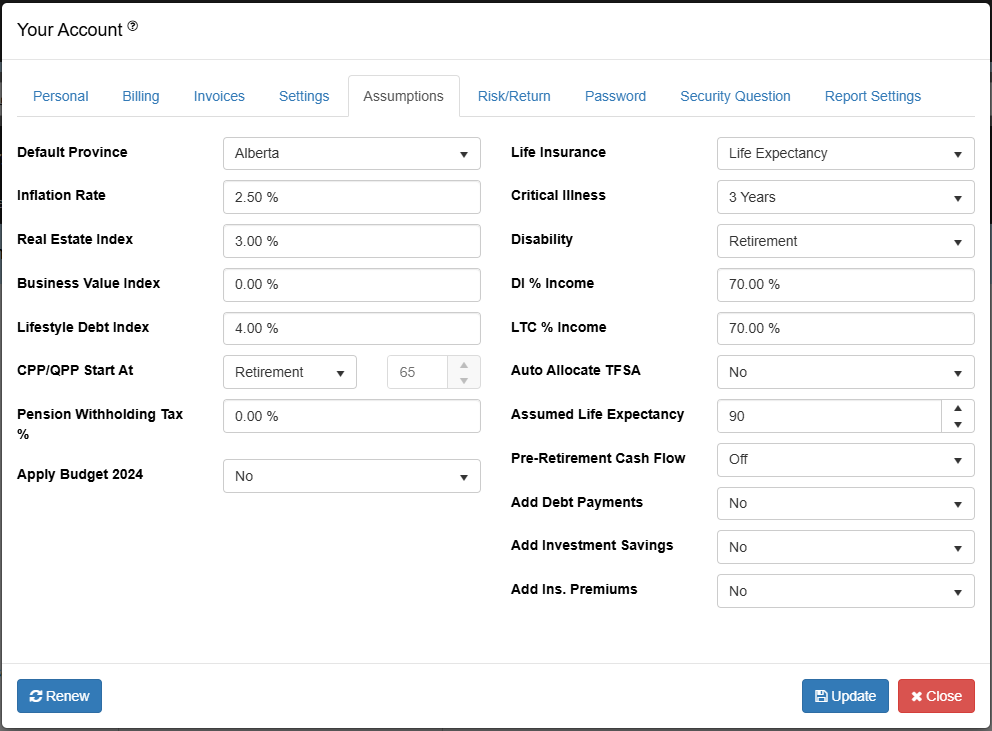Decrease Assumed Life Expectancy with down arrow
Screen dimensions: 992x731
(x=958, y=424)
